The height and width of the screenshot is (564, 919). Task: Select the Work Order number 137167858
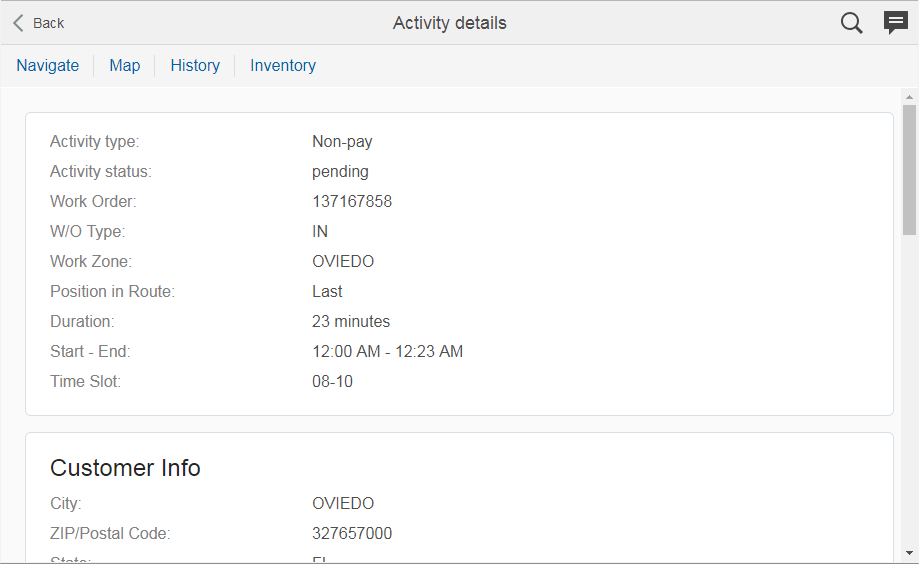pyautogui.click(x=352, y=202)
